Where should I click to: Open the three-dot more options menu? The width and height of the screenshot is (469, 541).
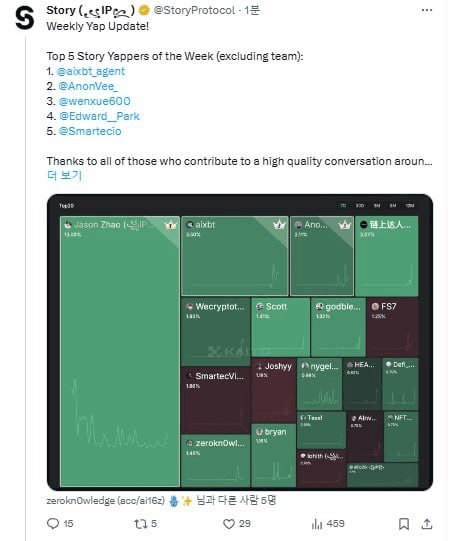point(427,10)
